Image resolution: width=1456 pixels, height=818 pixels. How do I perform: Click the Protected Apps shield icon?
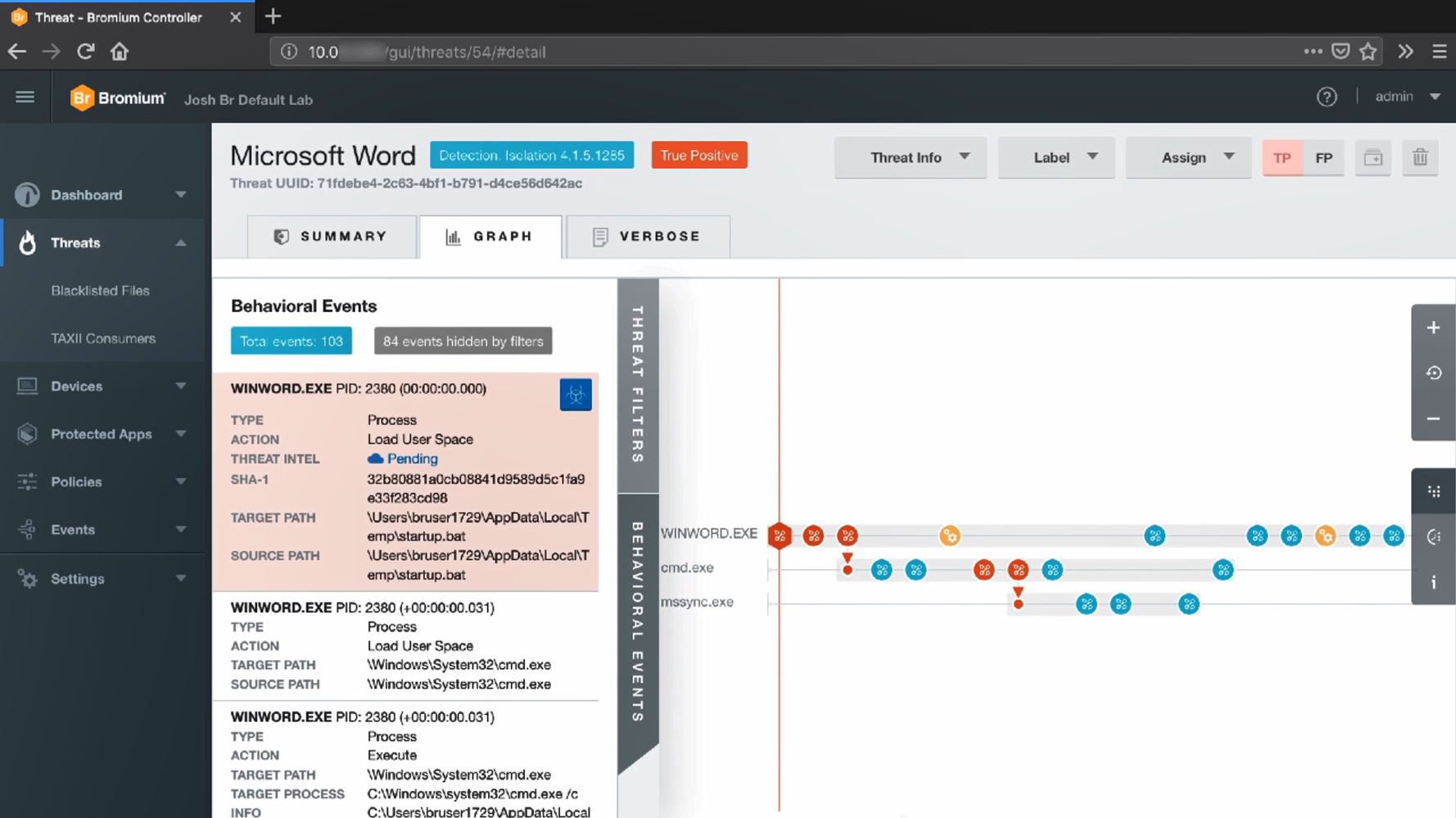[x=27, y=434]
